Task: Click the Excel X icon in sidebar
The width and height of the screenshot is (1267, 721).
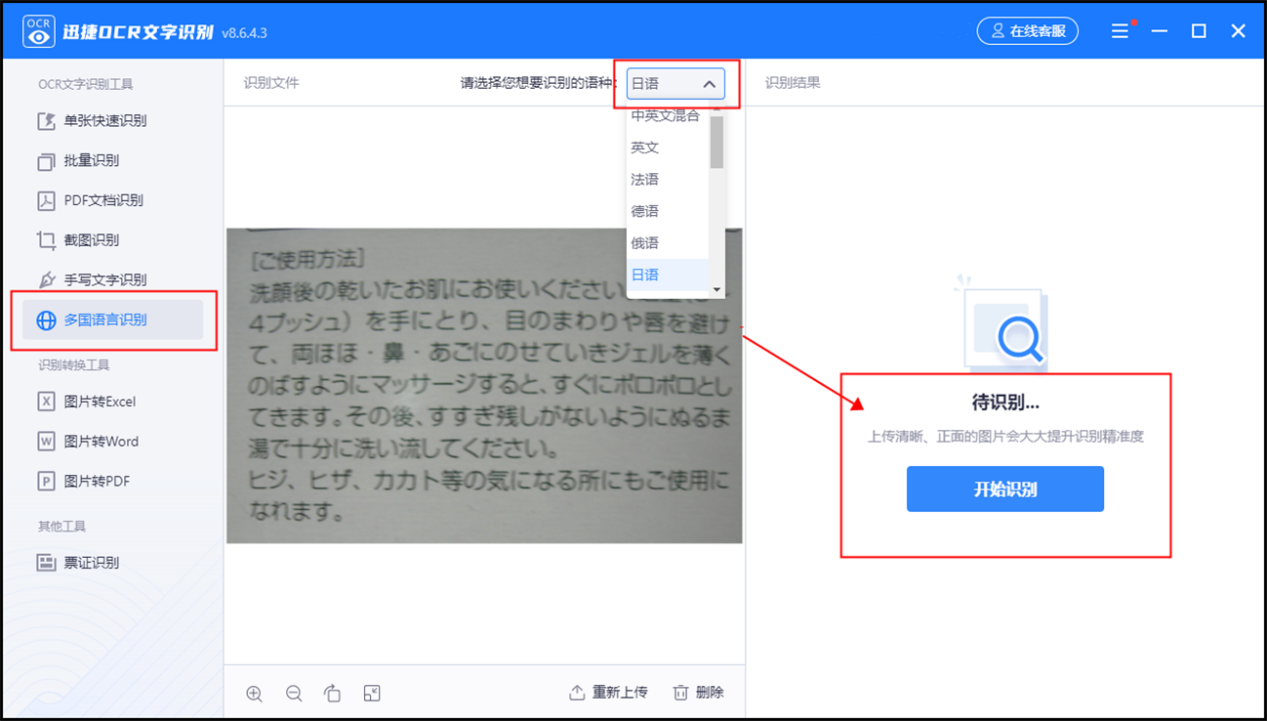Action: (x=46, y=402)
